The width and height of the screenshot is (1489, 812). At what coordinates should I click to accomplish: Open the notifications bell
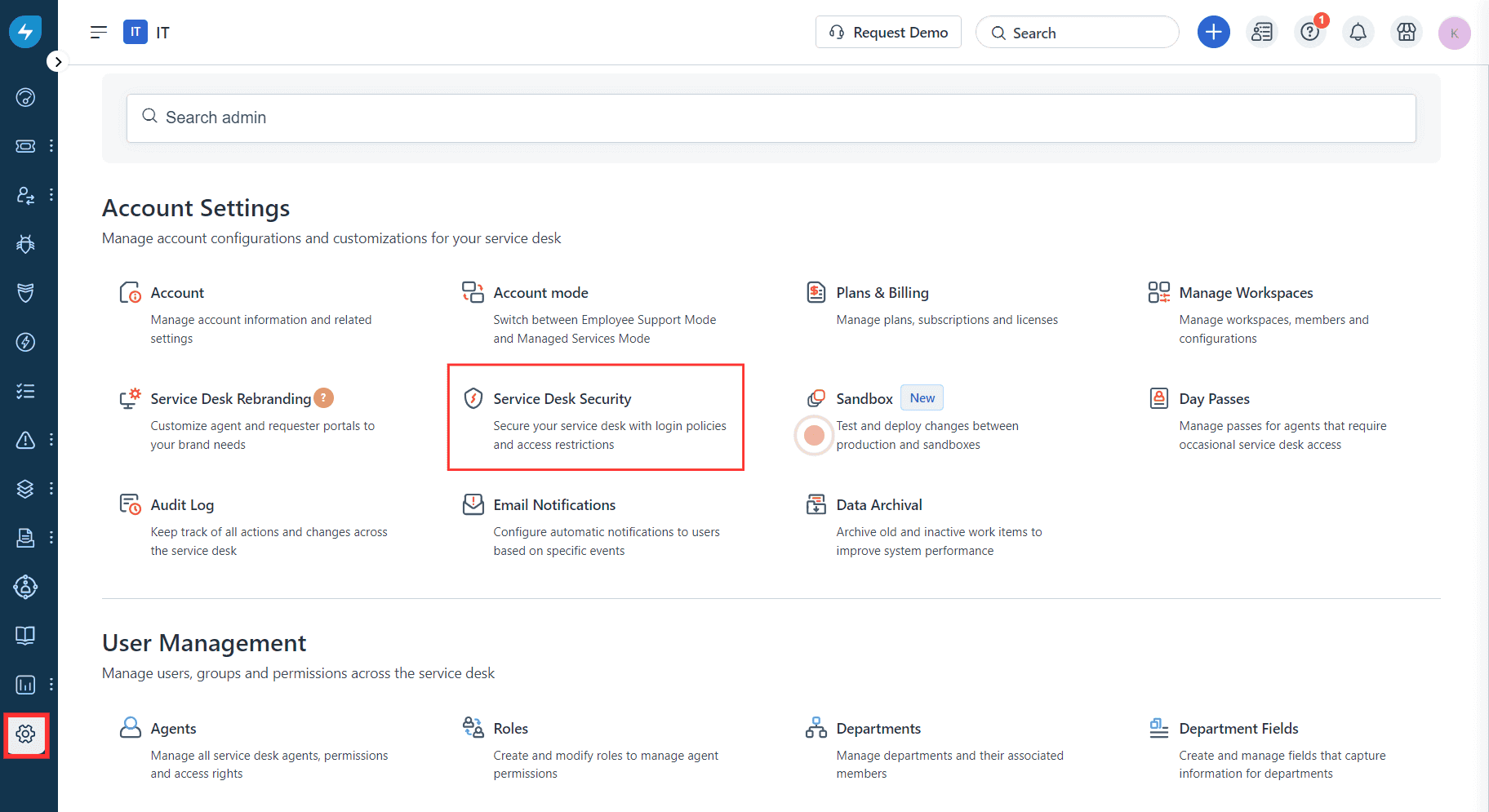[1358, 32]
